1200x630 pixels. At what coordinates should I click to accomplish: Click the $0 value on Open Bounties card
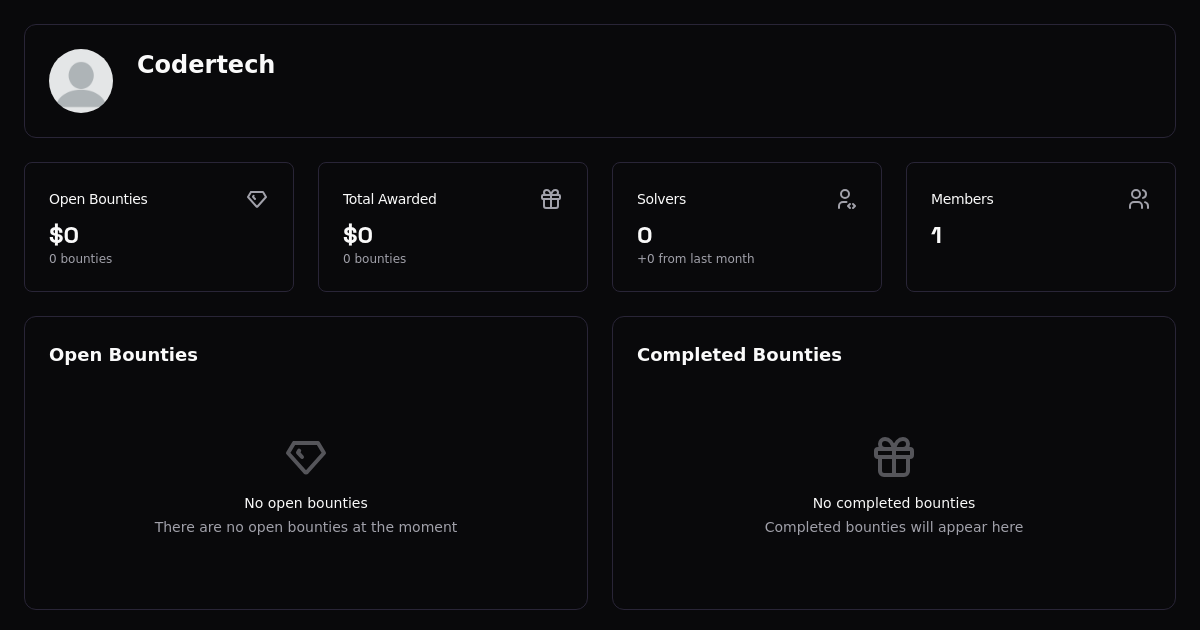pyautogui.click(x=64, y=235)
